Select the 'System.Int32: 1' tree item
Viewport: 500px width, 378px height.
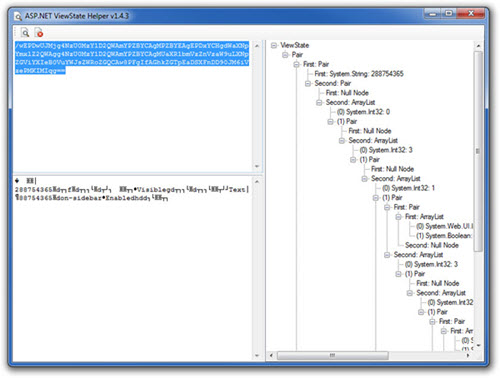pyautogui.click(x=409, y=188)
